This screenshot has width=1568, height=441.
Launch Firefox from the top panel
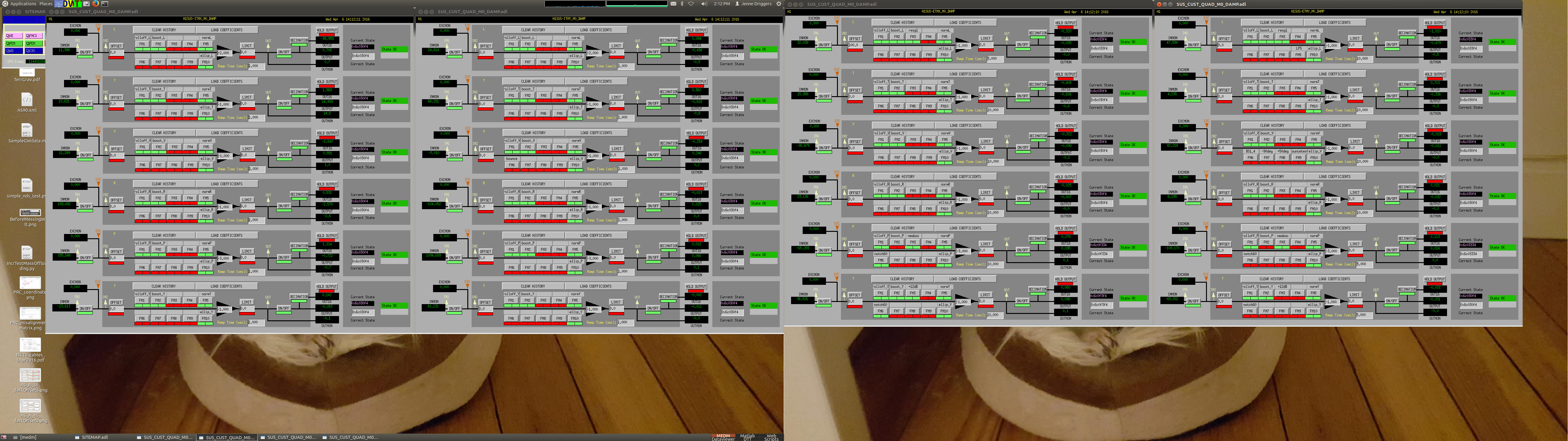96,4
